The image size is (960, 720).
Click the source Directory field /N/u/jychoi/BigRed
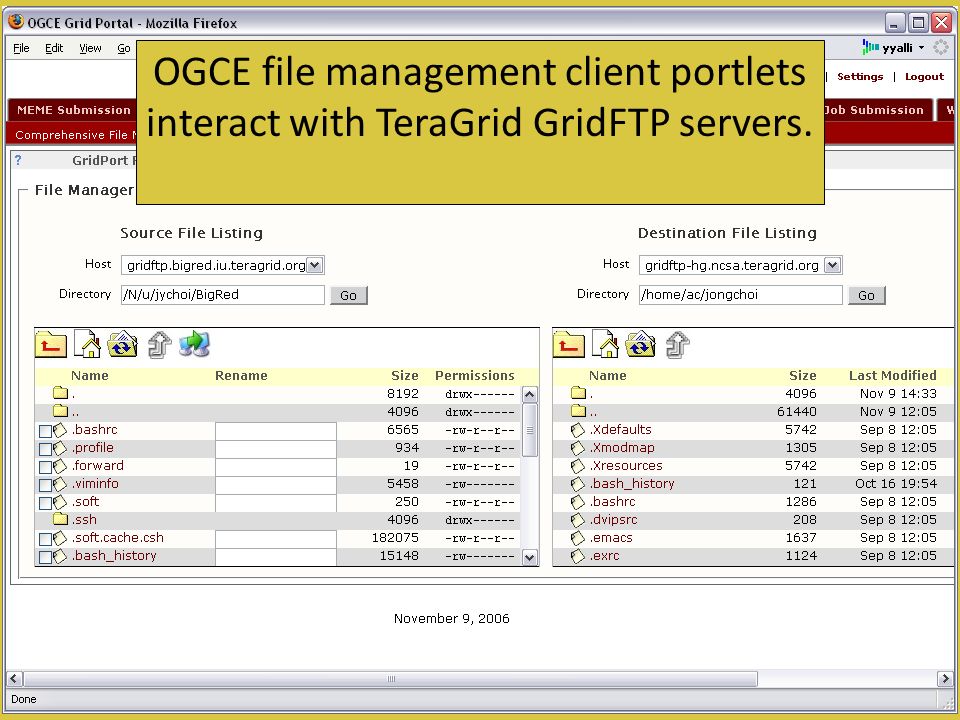pos(223,294)
